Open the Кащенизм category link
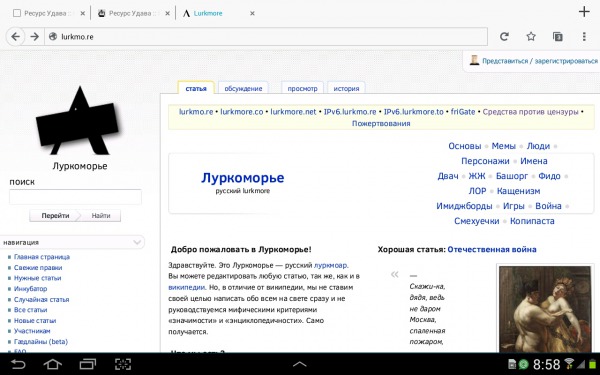600x375 pixels. (518, 191)
